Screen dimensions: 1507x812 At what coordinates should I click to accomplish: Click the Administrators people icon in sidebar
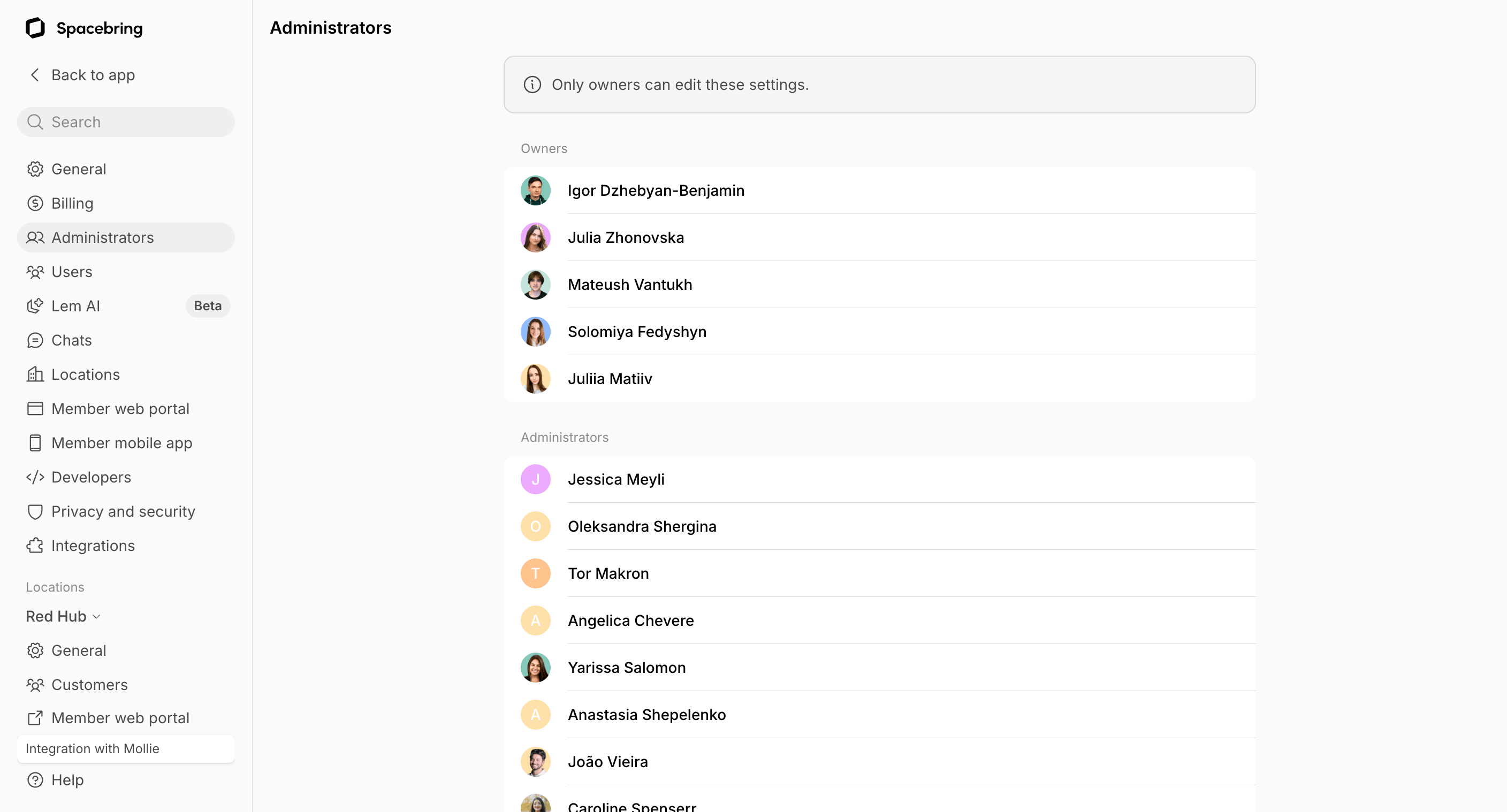coord(35,238)
